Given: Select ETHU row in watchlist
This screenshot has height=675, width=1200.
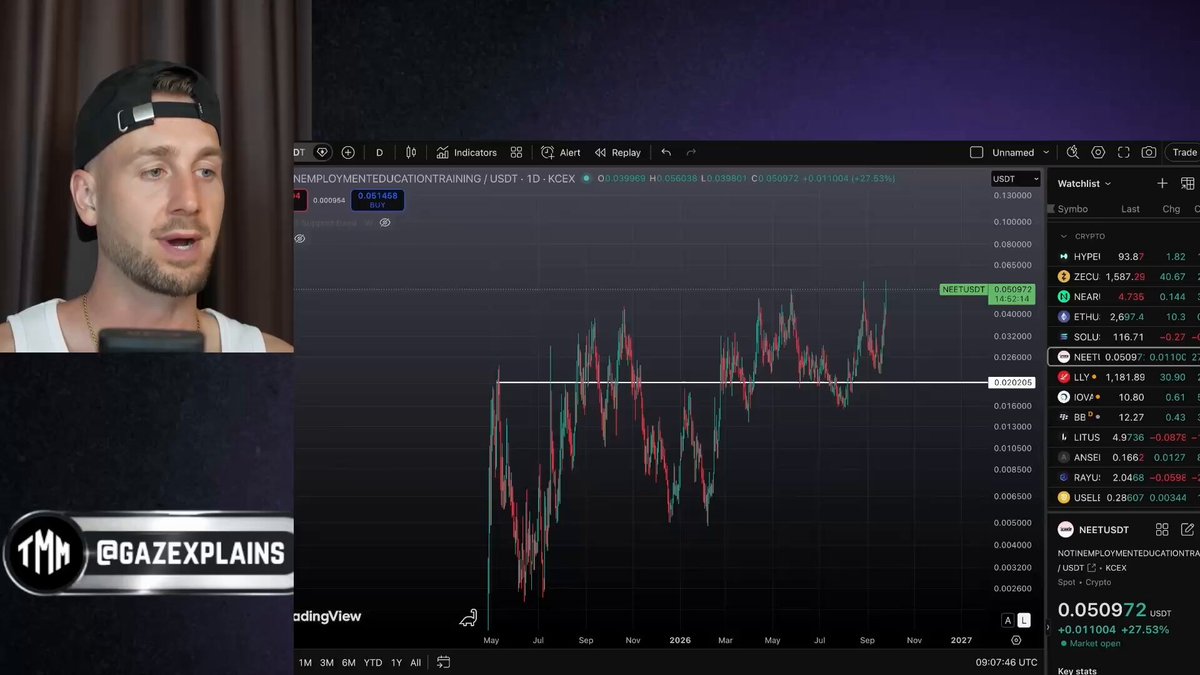Looking at the screenshot, I should (1123, 317).
